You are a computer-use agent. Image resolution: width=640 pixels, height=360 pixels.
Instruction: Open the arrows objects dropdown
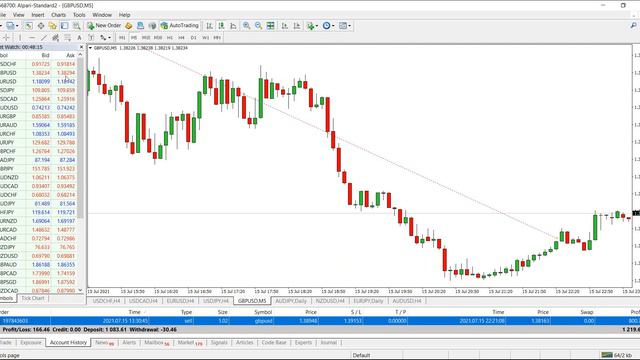tap(105, 38)
